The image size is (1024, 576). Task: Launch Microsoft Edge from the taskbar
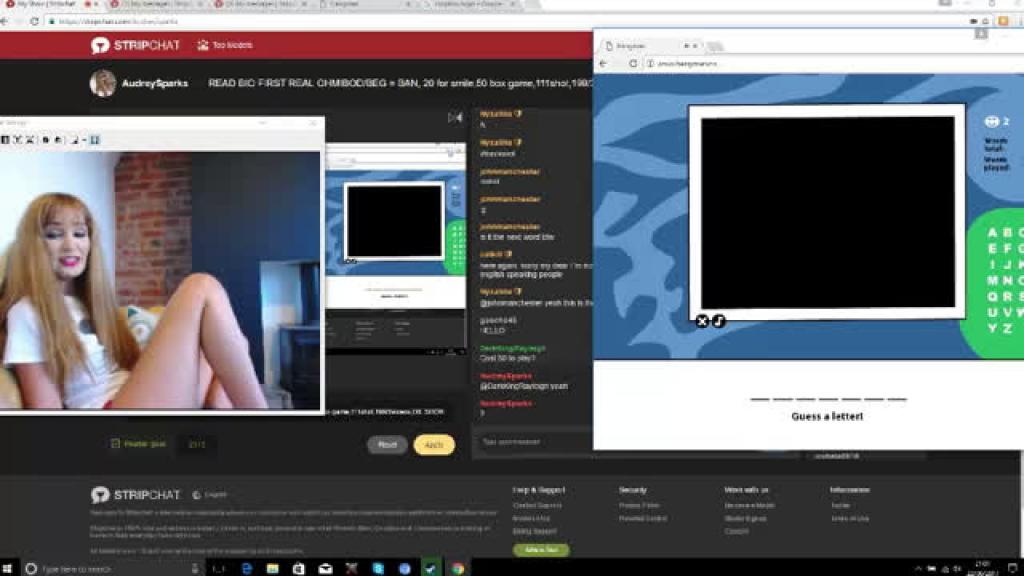click(x=246, y=568)
